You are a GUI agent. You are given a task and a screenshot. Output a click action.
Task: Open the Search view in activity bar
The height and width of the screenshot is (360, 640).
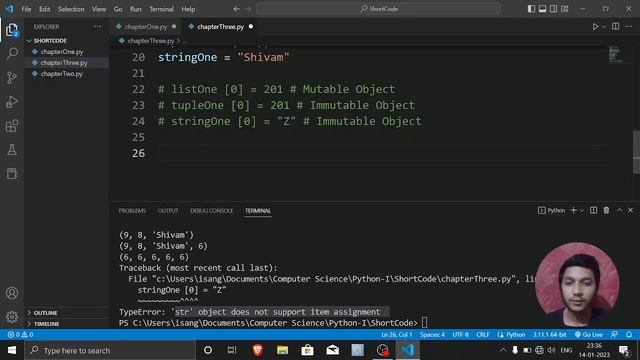click(12, 53)
